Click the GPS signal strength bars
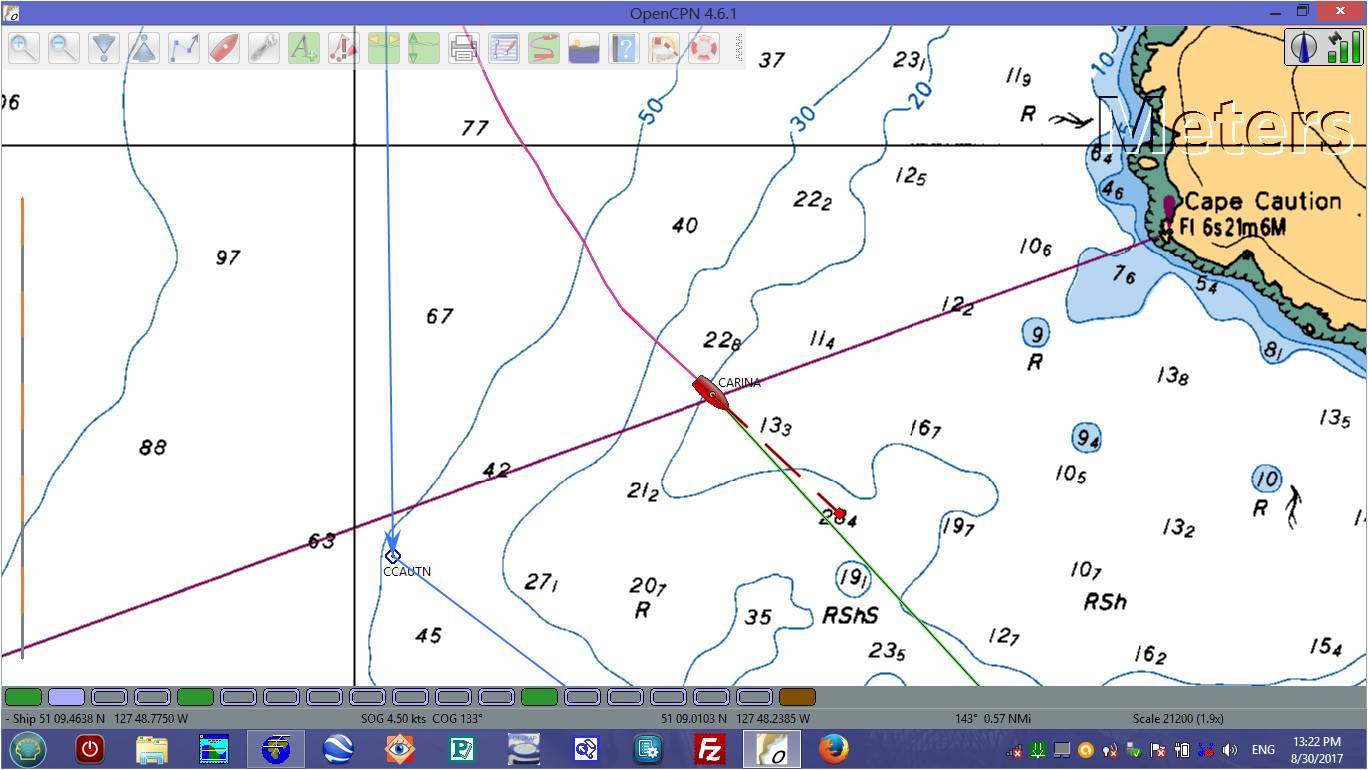1368x770 pixels. 1343,47
